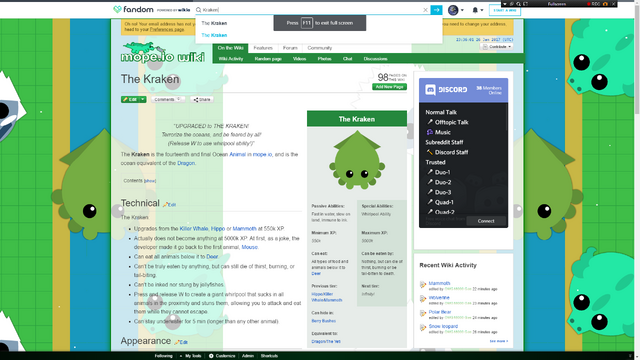Viewport: 640px width, 360px height.
Task: Open the Edit button dropdown arrow
Action: 142,100
